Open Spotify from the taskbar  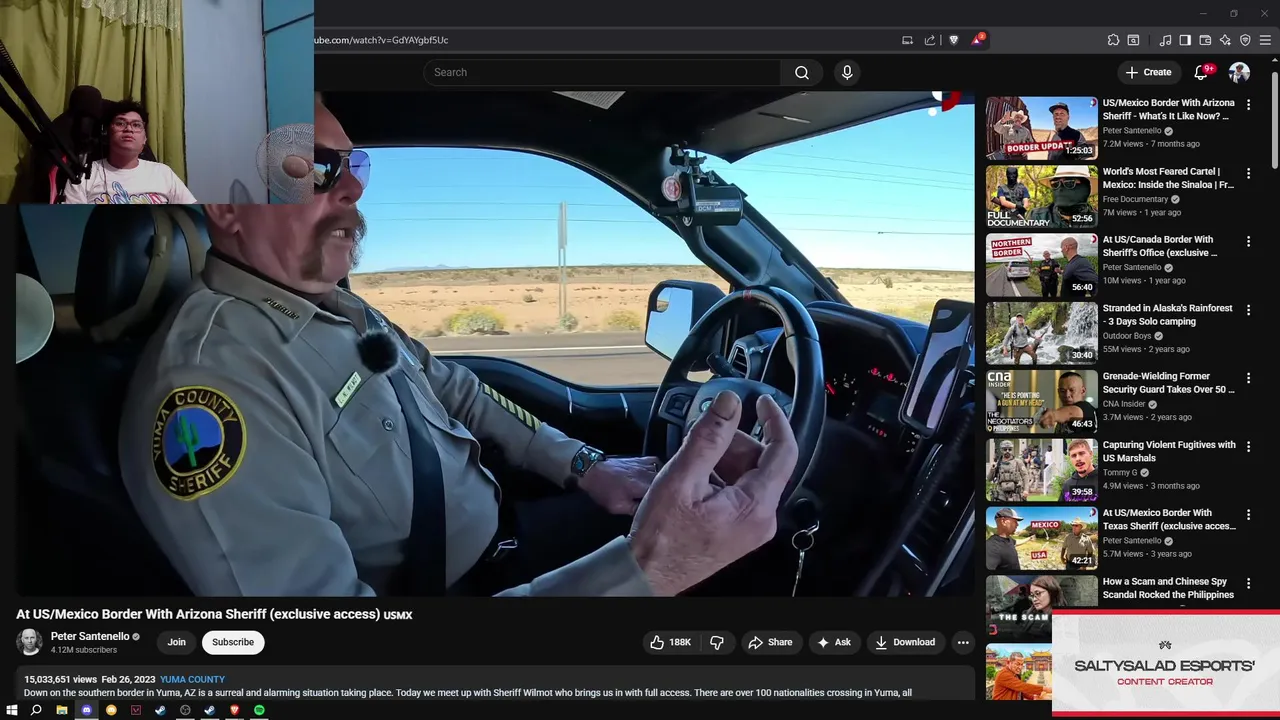click(x=259, y=710)
